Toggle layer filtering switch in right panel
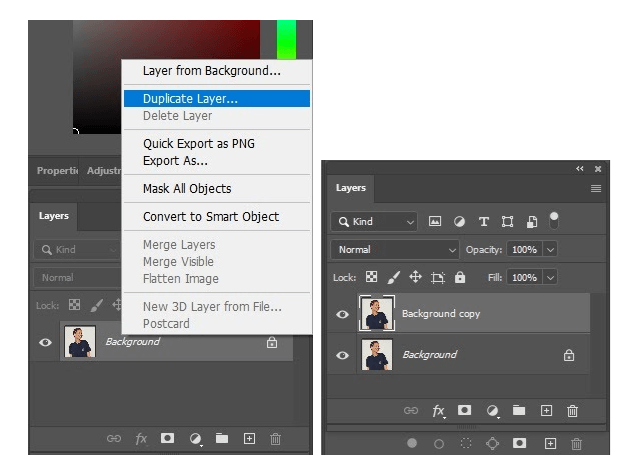 tap(554, 221)
